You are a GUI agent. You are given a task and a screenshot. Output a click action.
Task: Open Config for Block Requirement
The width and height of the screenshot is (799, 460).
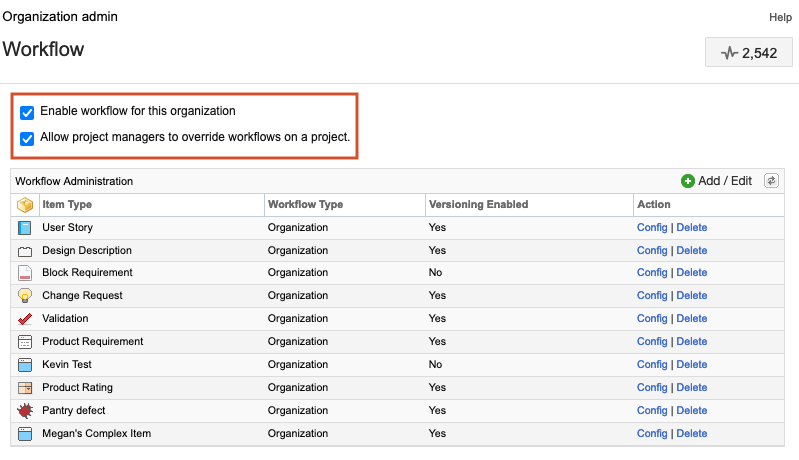tap(652, 272)
